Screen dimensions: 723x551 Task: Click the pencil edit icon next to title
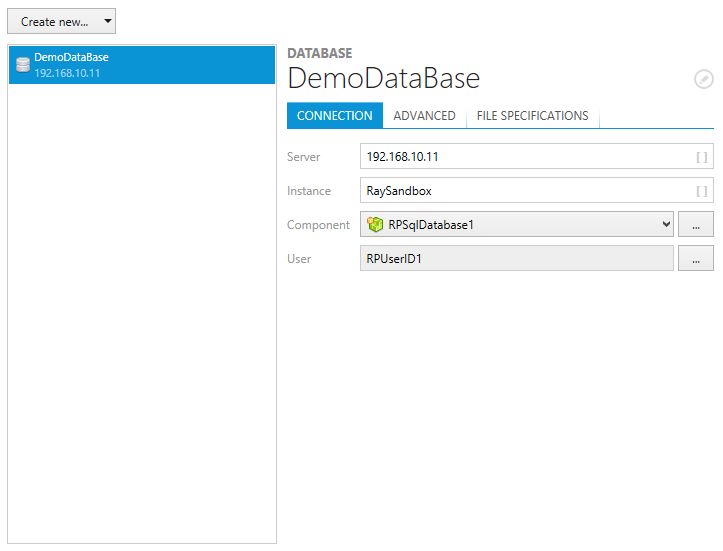(704, 79)
